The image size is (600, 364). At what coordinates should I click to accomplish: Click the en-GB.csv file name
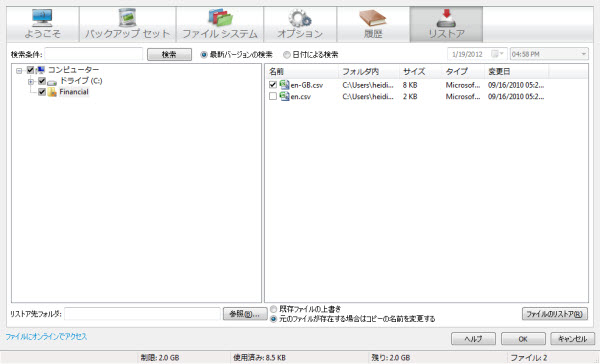coord(307,85)
